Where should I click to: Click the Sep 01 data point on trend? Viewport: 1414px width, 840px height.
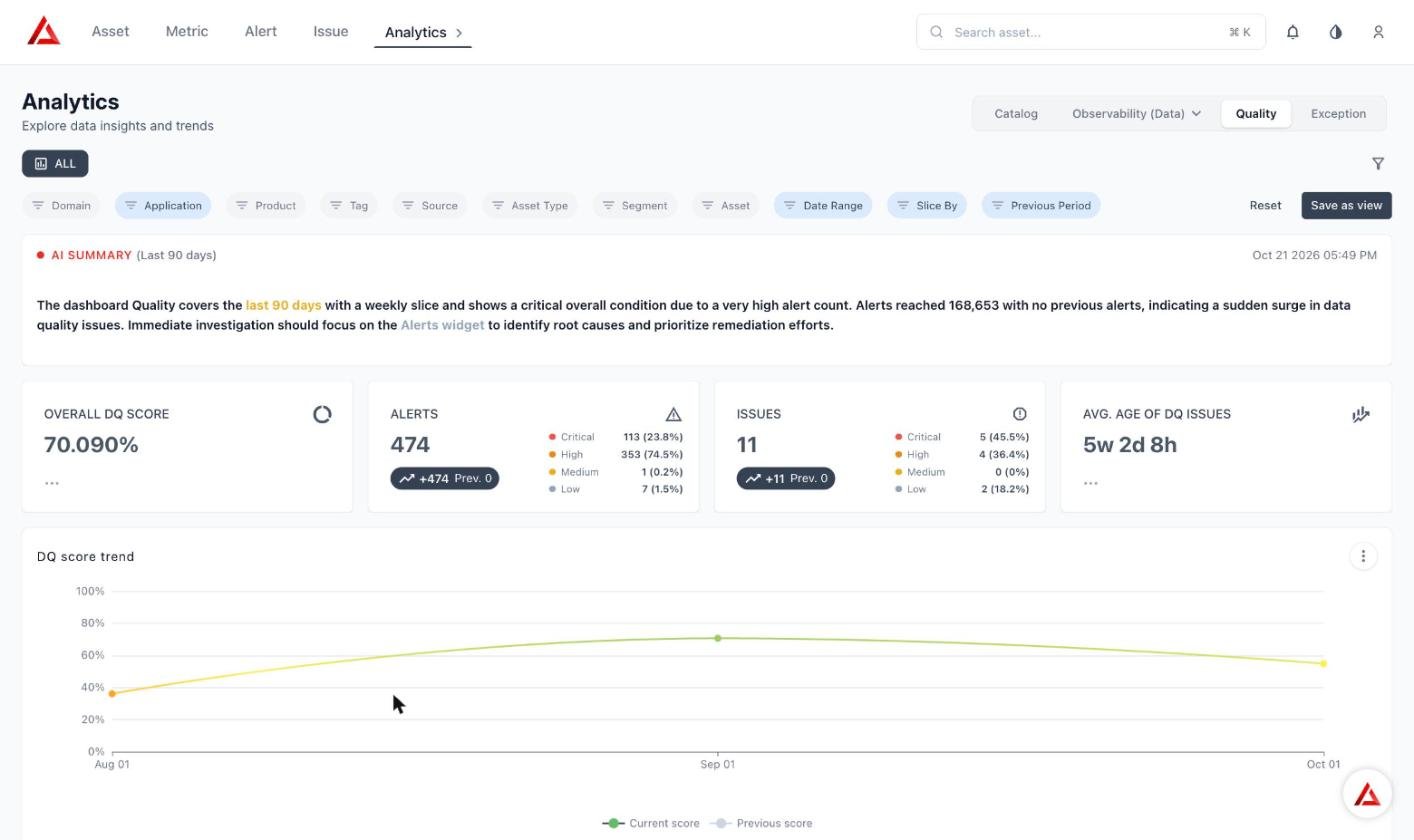point(717,638)
